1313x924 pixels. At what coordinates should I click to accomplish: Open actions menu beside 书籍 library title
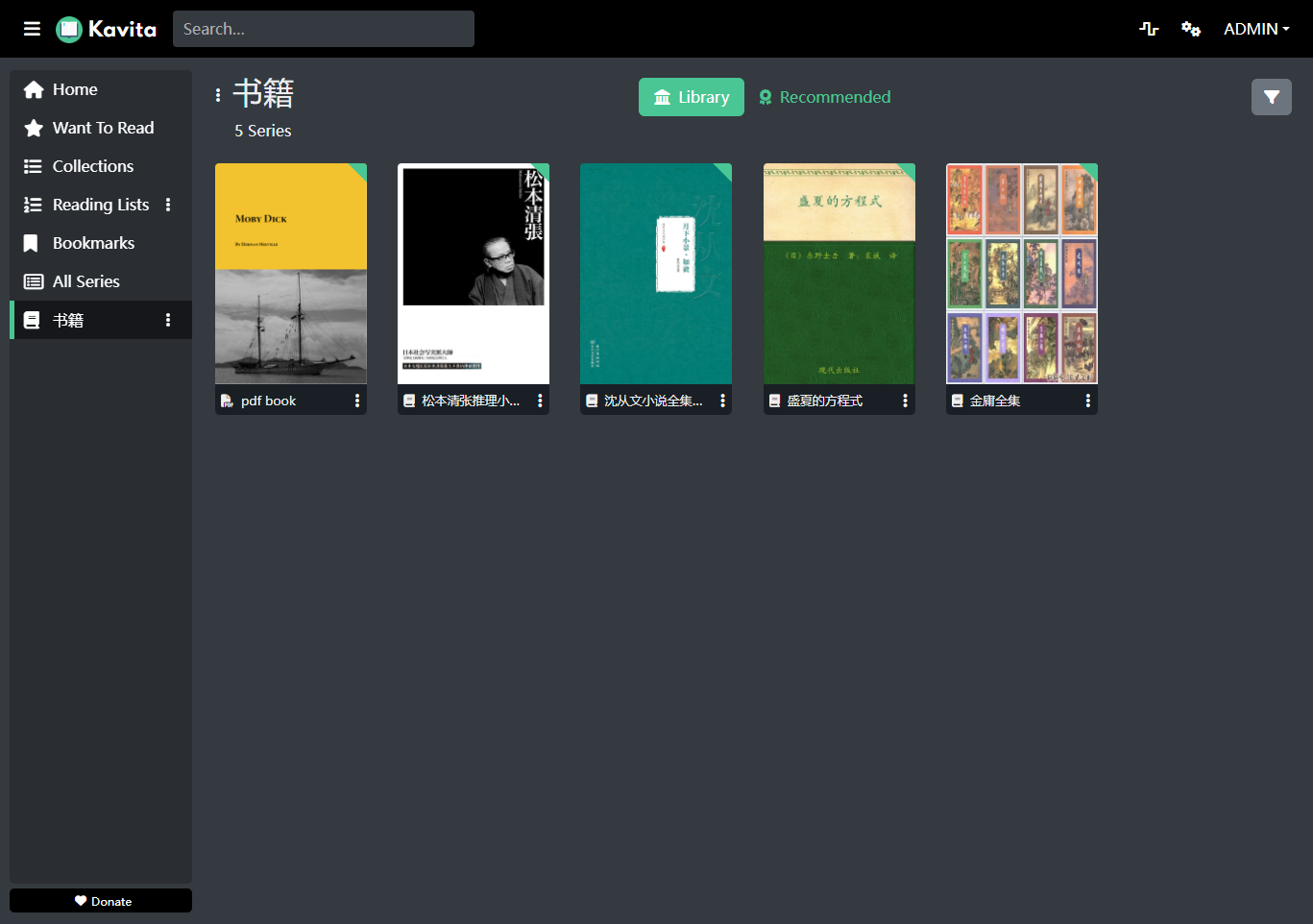click(x=218, y=95)
